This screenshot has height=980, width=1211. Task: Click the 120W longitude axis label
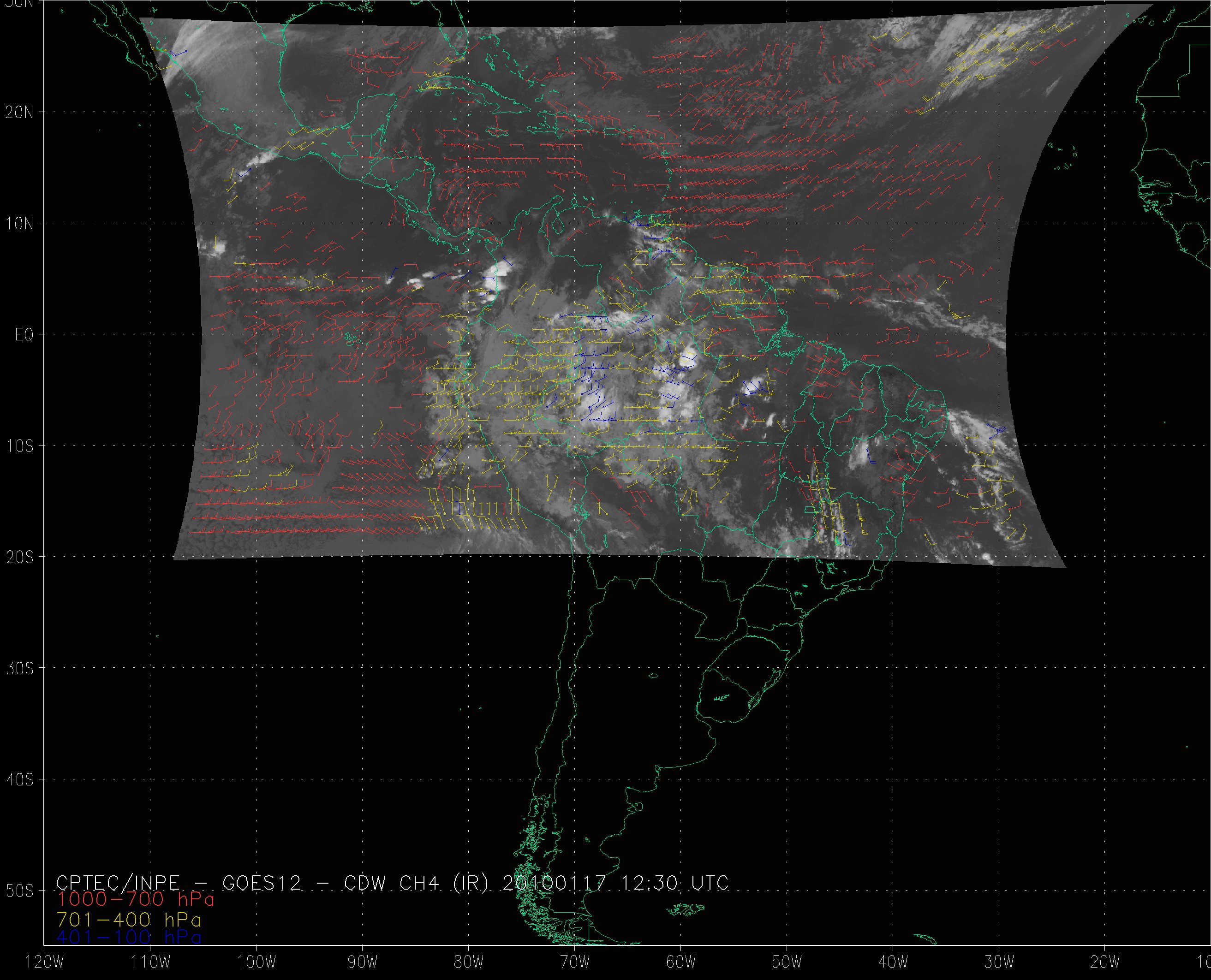tap(45, 962)
